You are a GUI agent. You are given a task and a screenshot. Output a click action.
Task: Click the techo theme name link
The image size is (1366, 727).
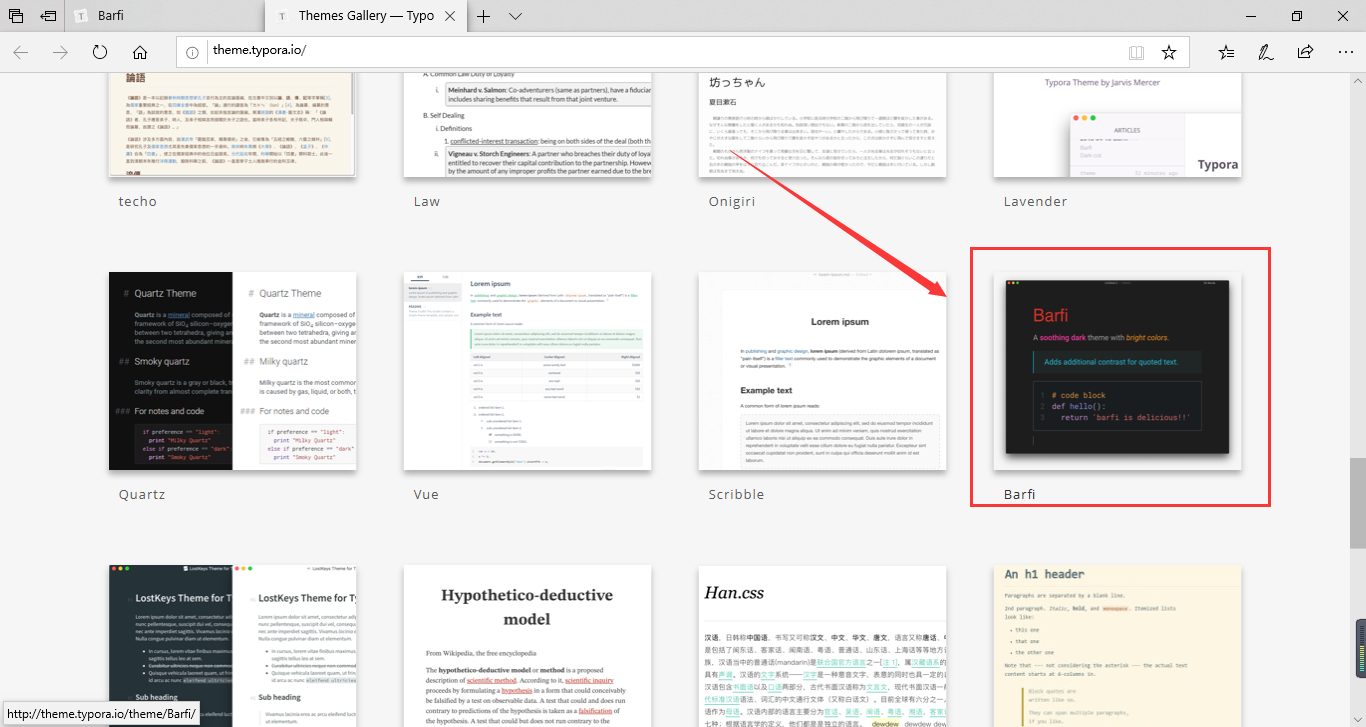[138, 201]
